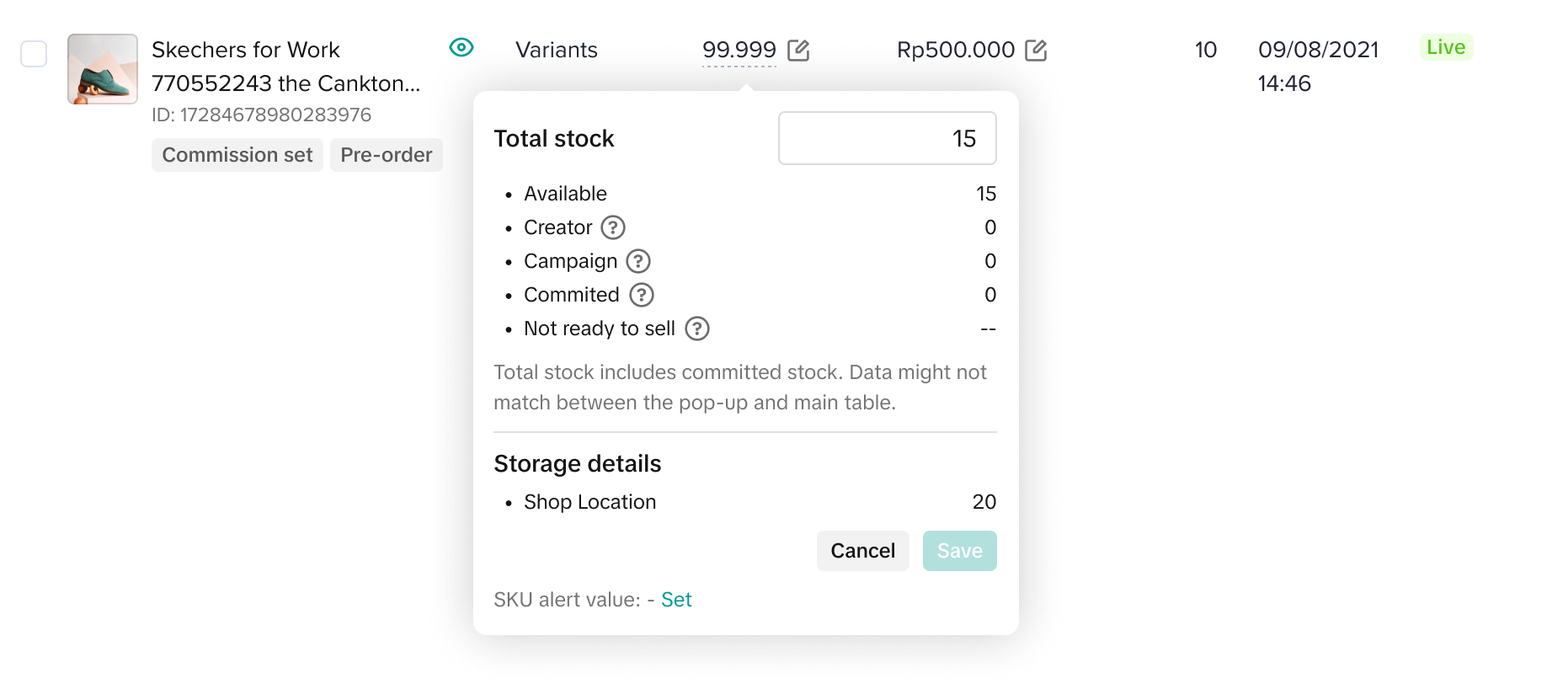Expand the Variants label
The height and width of the screenshot is (689, 1568).
tap(557, 51)
